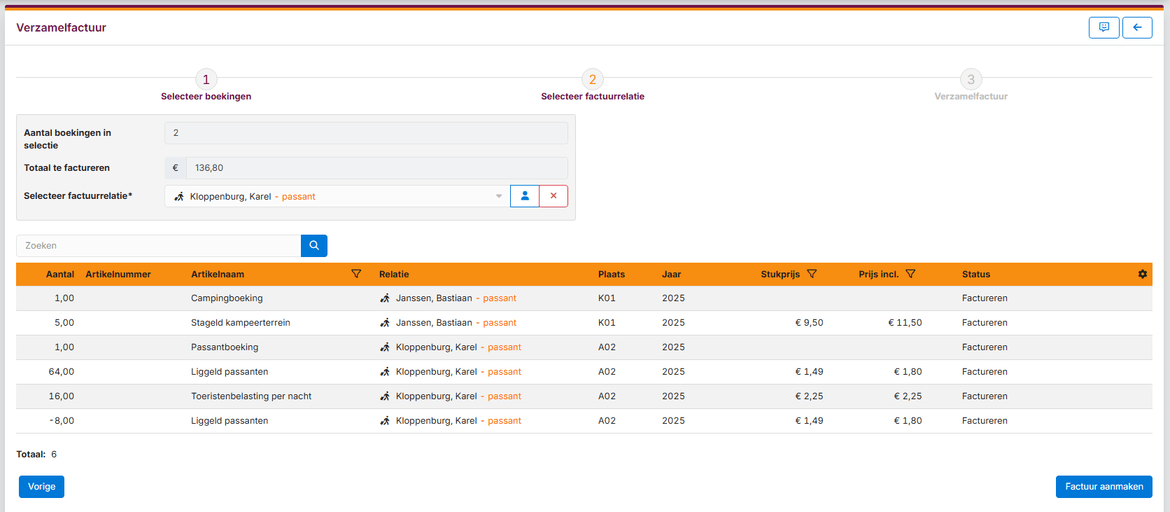This screenshot has width=1170, height=512.
Task: Click Totaal te factureren amount field
Action: [377, 168]
